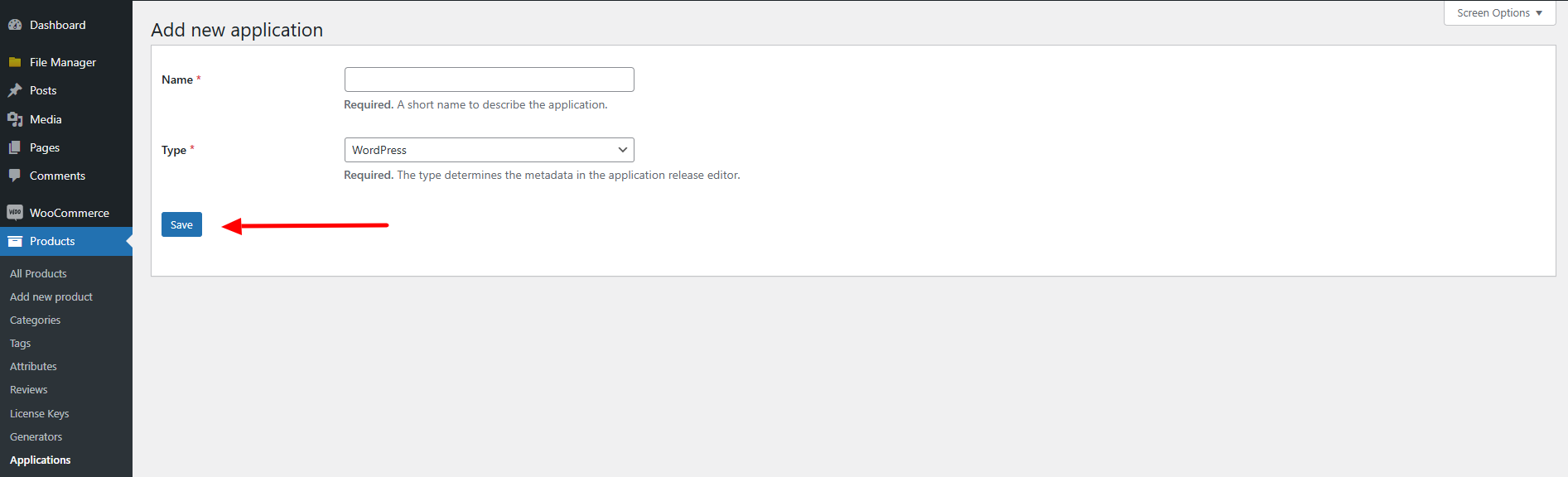Click the Posts pushpin icon

(x=15, y=90)
